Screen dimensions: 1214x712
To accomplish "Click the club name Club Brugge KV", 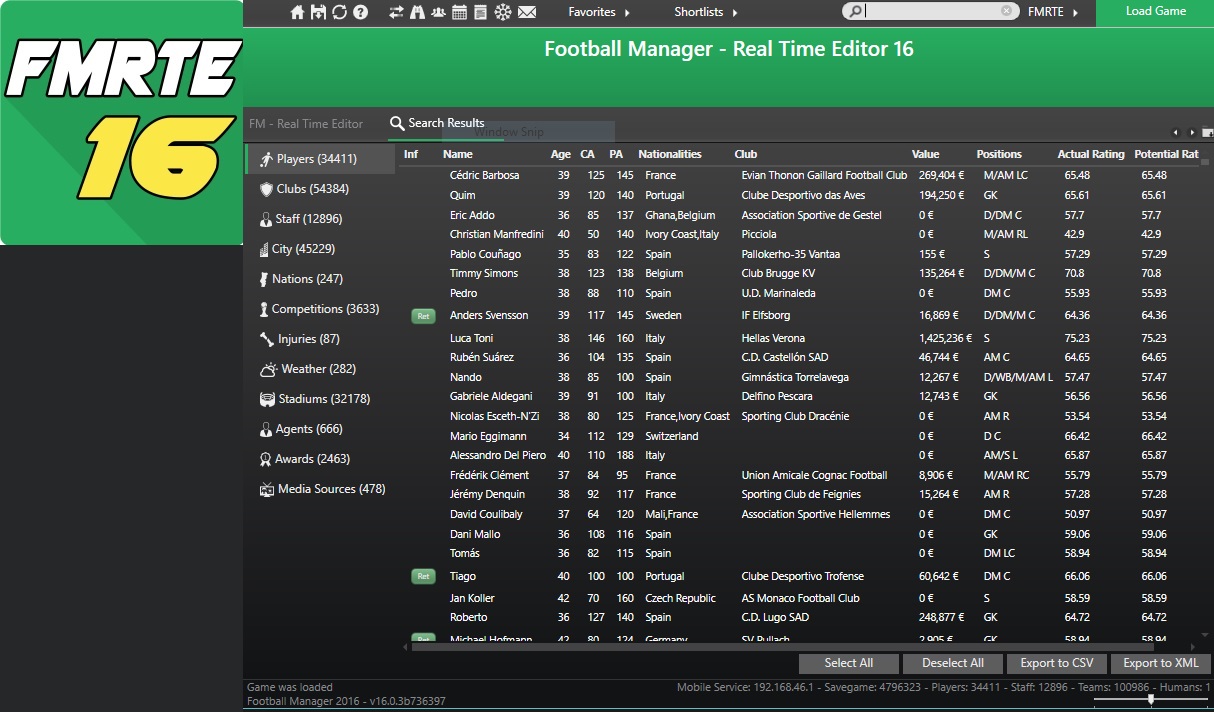I will pyautogui.click(x=778, y=273).
